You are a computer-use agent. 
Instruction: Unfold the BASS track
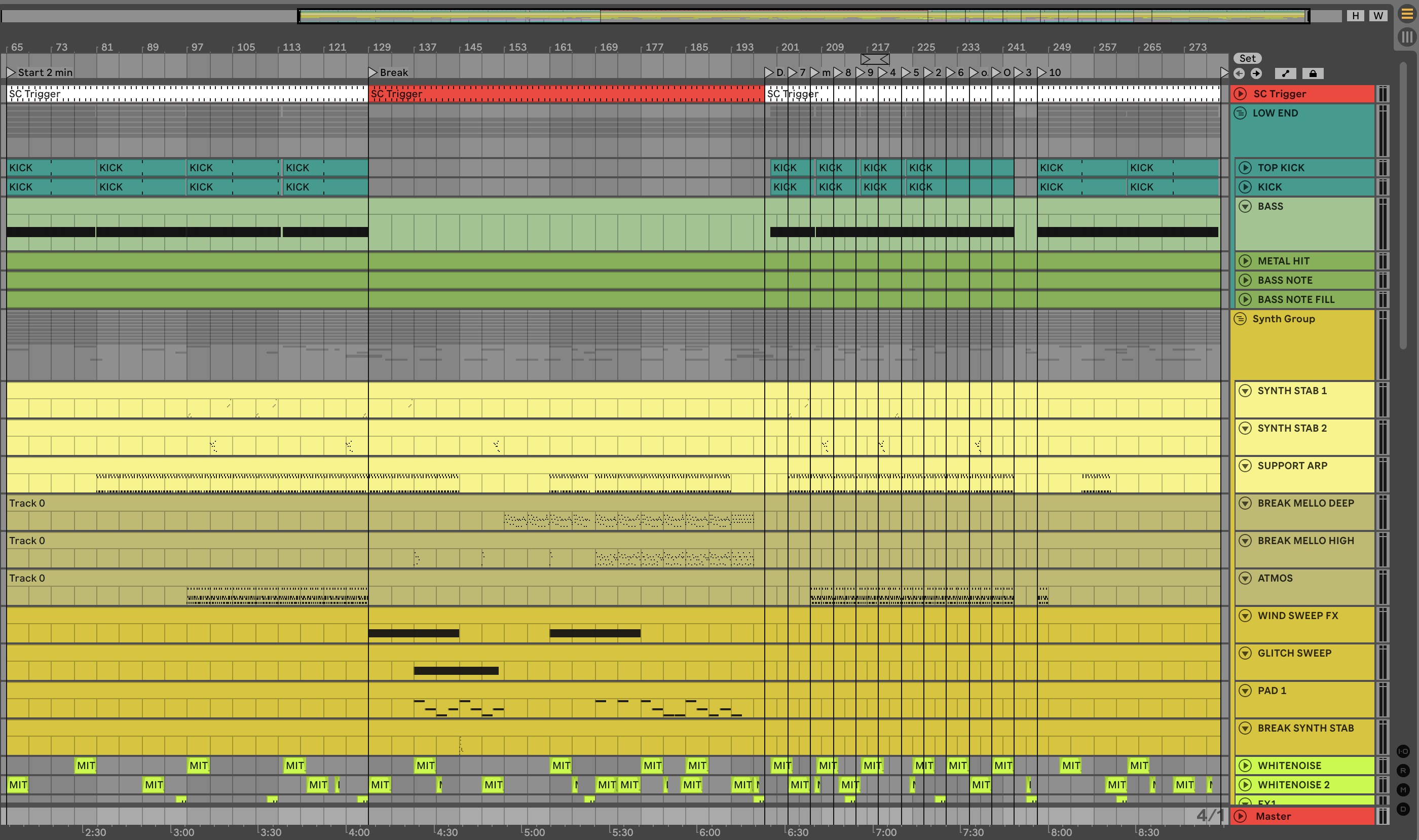1245,206
